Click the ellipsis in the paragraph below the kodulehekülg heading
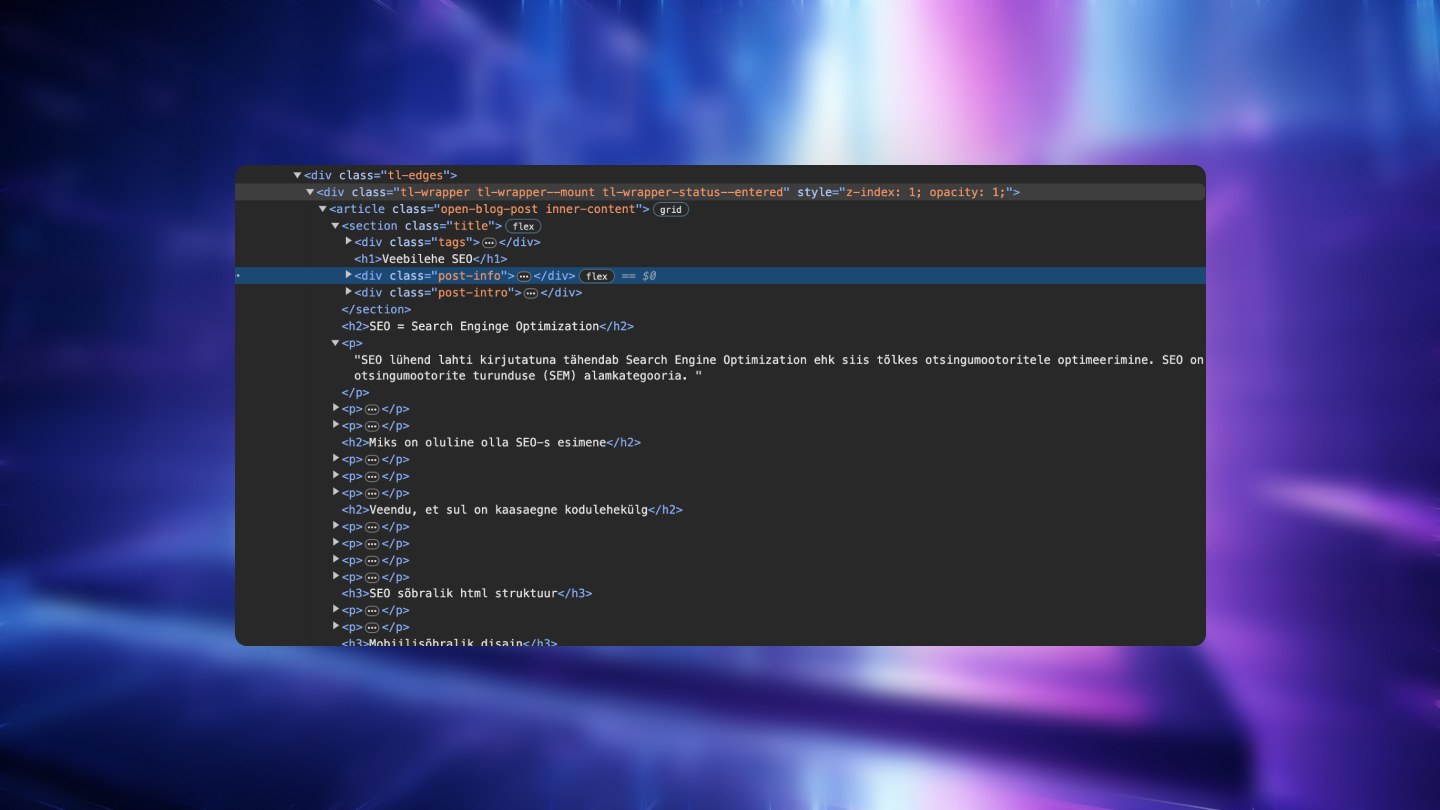This screenshot has height=810, width=1440. click(371, 526)
